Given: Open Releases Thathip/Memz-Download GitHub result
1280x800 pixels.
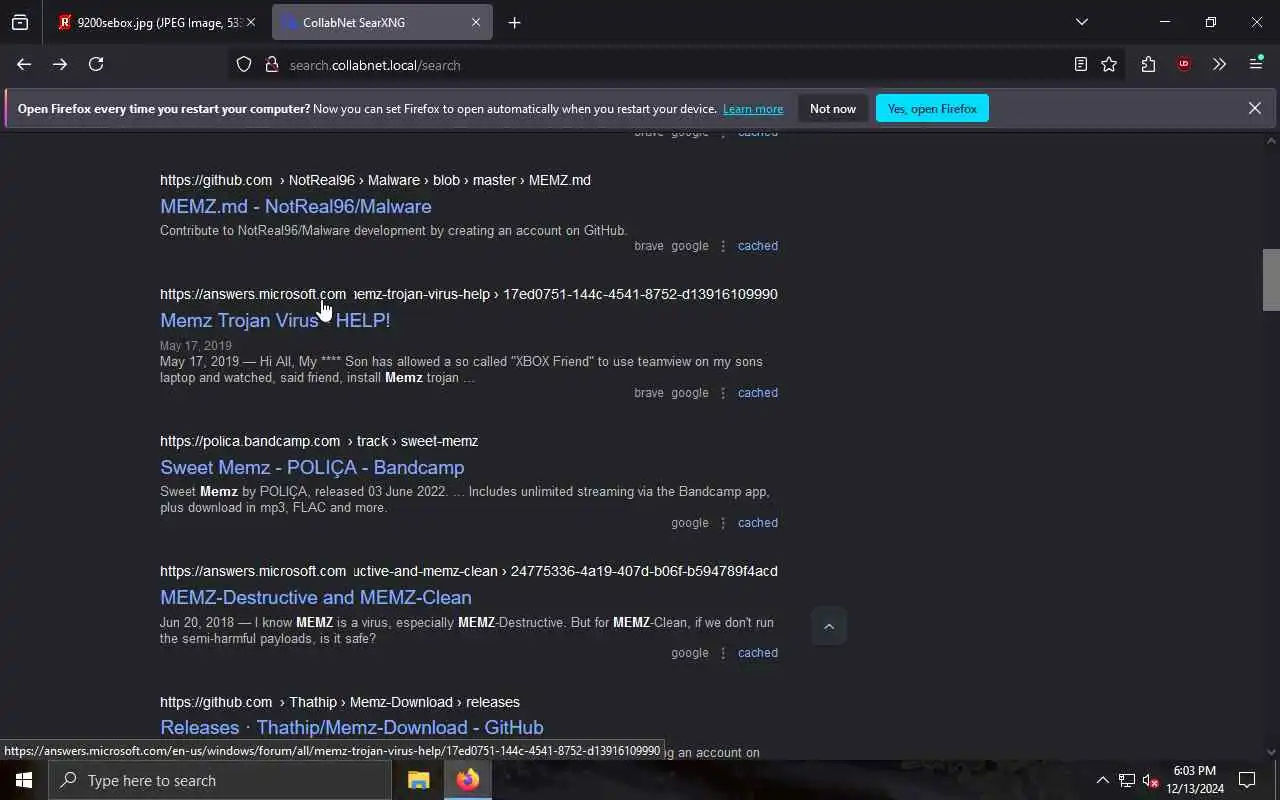Looking at the screenshot, I should [352, 727].
